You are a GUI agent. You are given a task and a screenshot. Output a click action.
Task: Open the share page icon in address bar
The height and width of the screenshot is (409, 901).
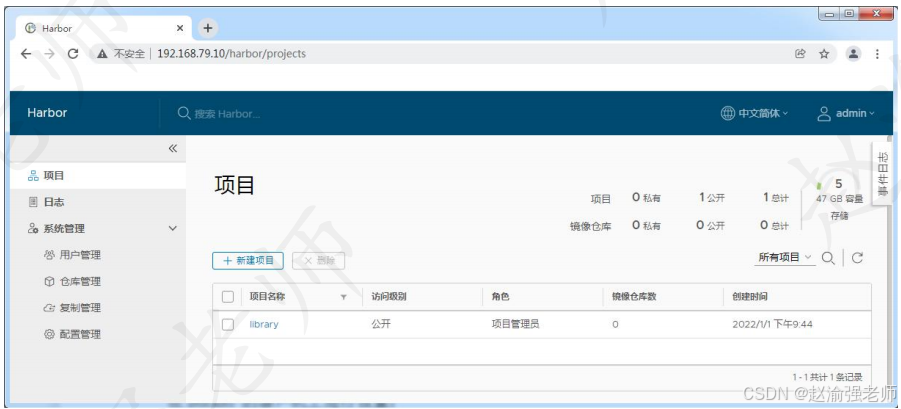pyautogui.click(x=800, y=54)
